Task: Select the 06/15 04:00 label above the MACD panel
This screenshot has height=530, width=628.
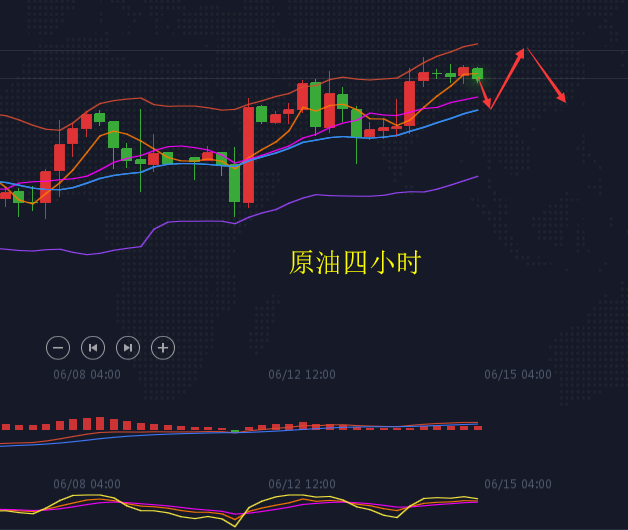Action: click(x=518, y=375)
